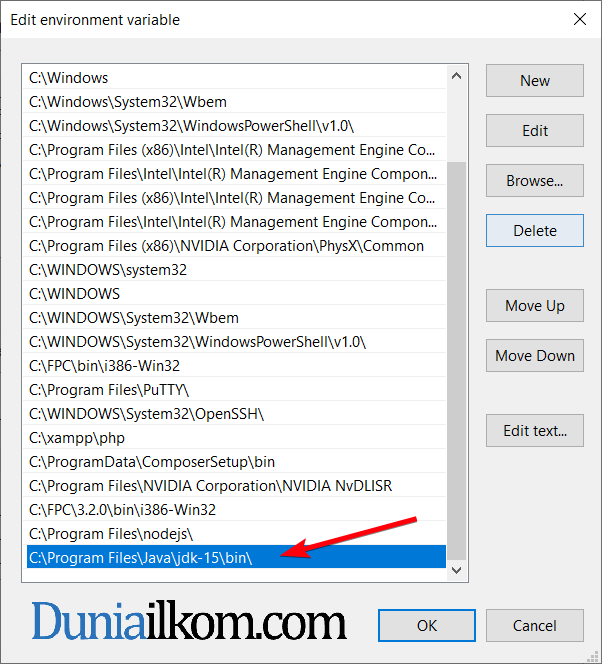The height and width of the screenshot is (664, 602).
Task: Select the C:\xampp\php entry
Action: (x=236, y=438)
